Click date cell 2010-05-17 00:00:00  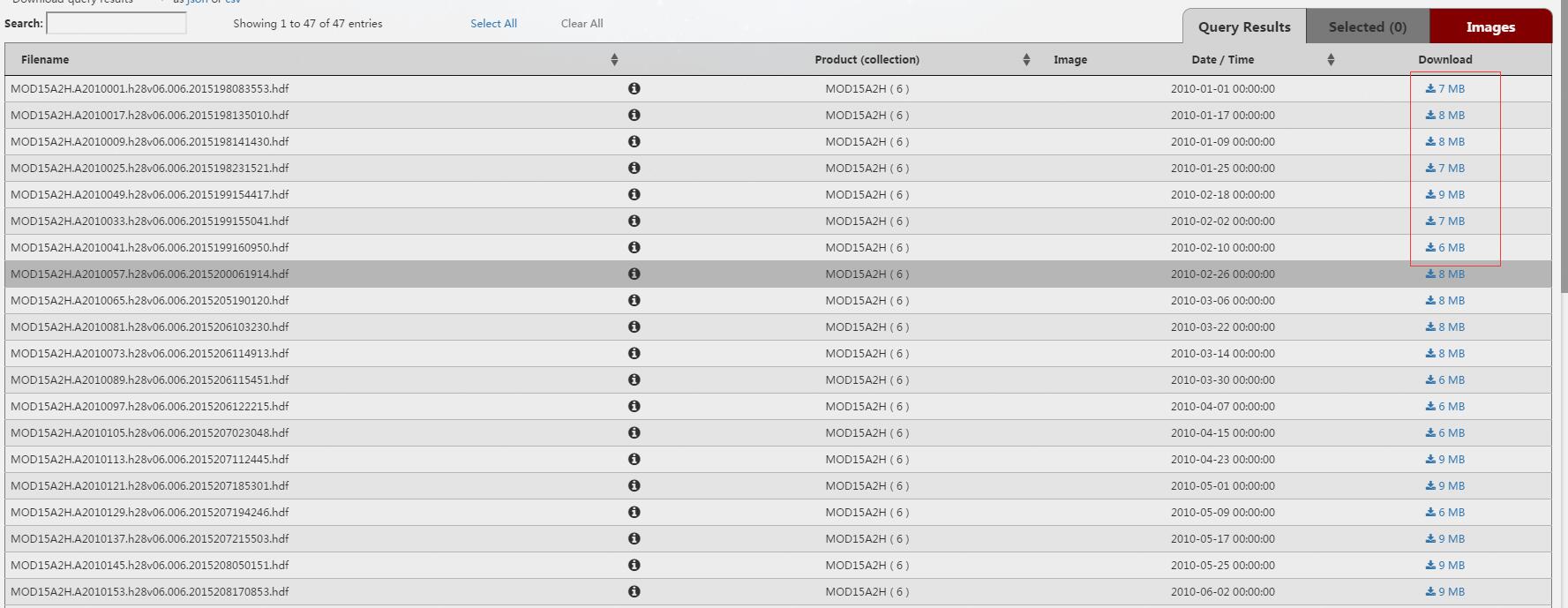1222,538
